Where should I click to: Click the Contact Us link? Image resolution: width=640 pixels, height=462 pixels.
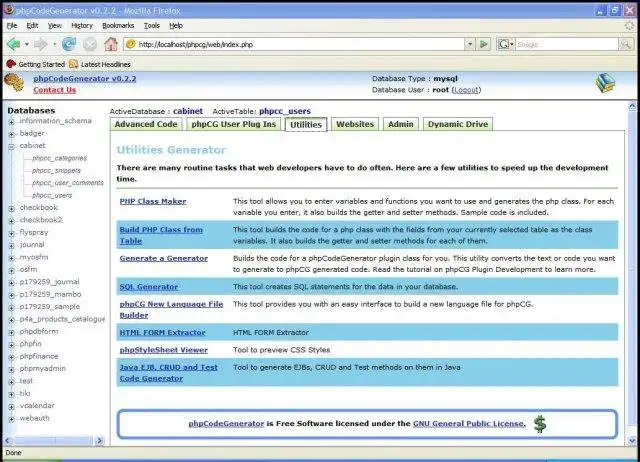pyautogui.click(x=55, y=90)
